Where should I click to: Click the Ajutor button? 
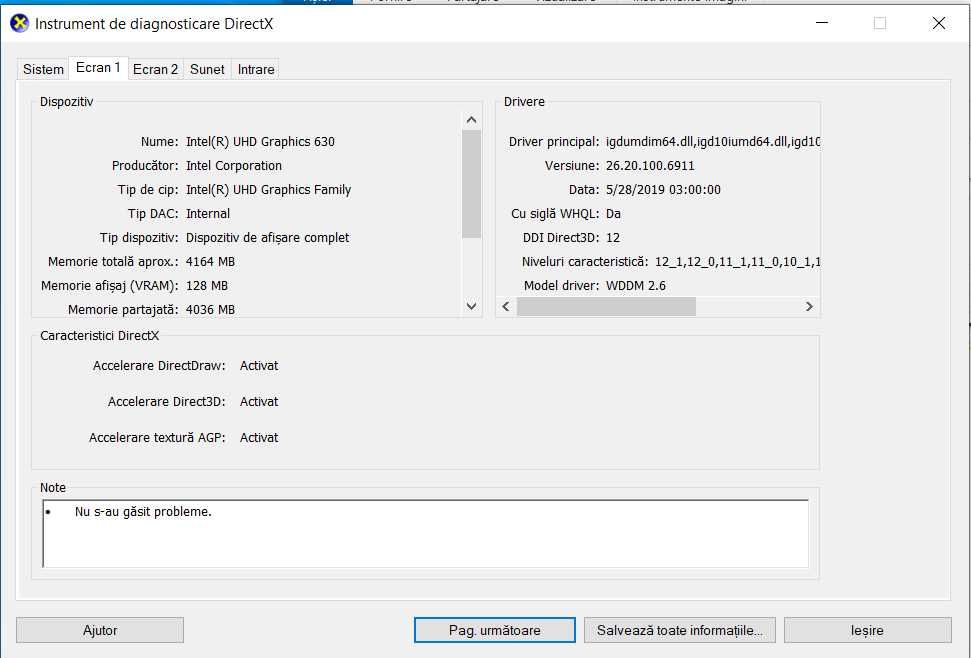(100, 630)
